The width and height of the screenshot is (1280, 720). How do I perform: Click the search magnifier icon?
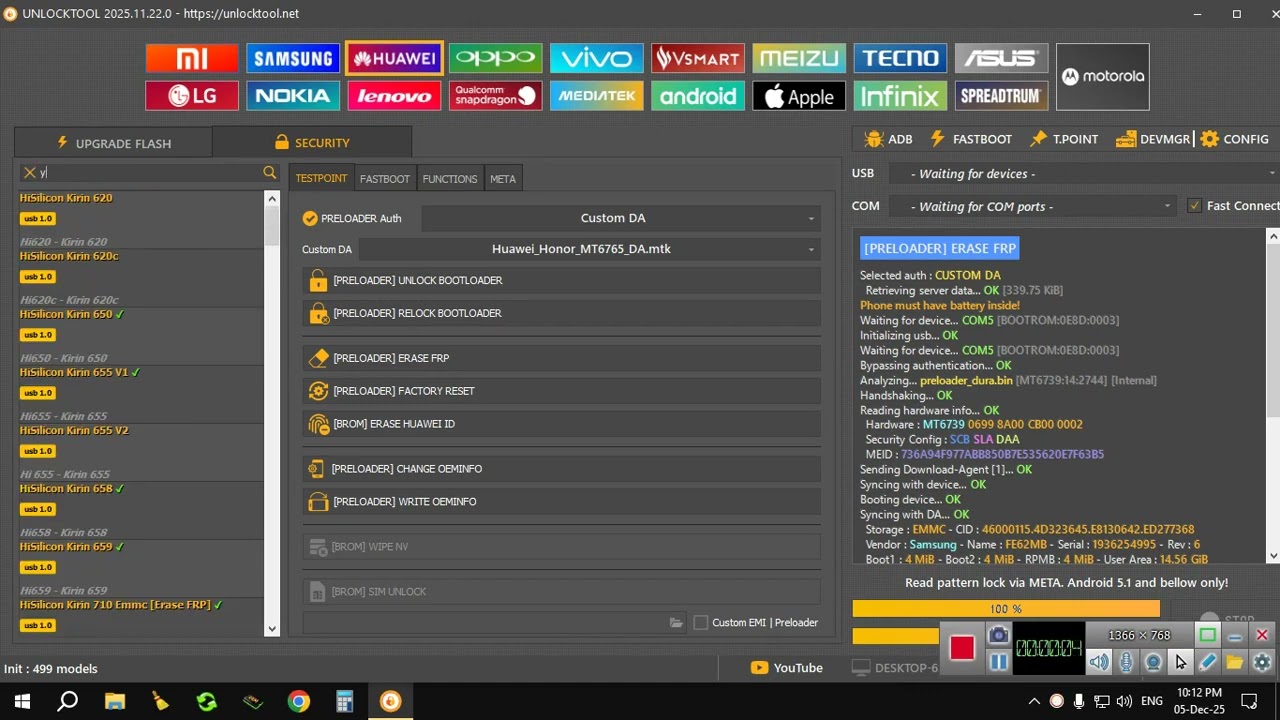270,173
